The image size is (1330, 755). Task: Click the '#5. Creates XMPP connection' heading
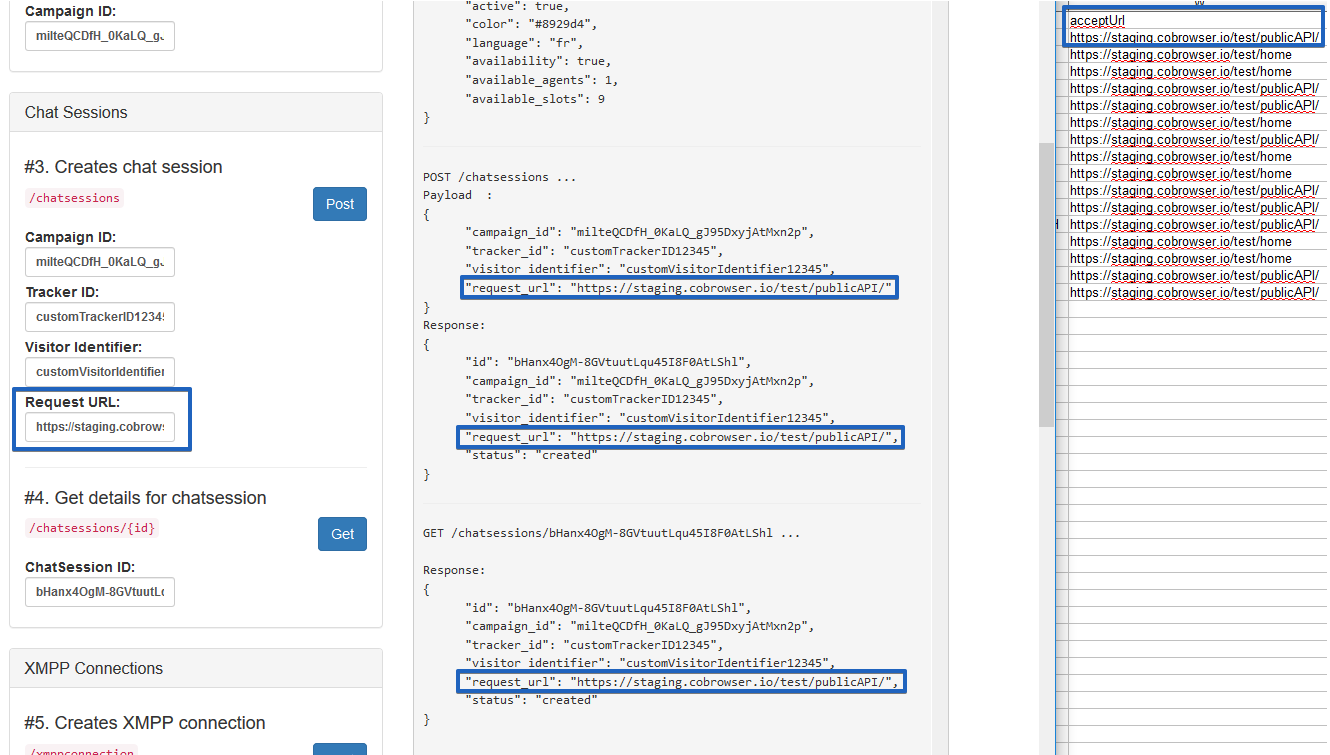(145, 723)
